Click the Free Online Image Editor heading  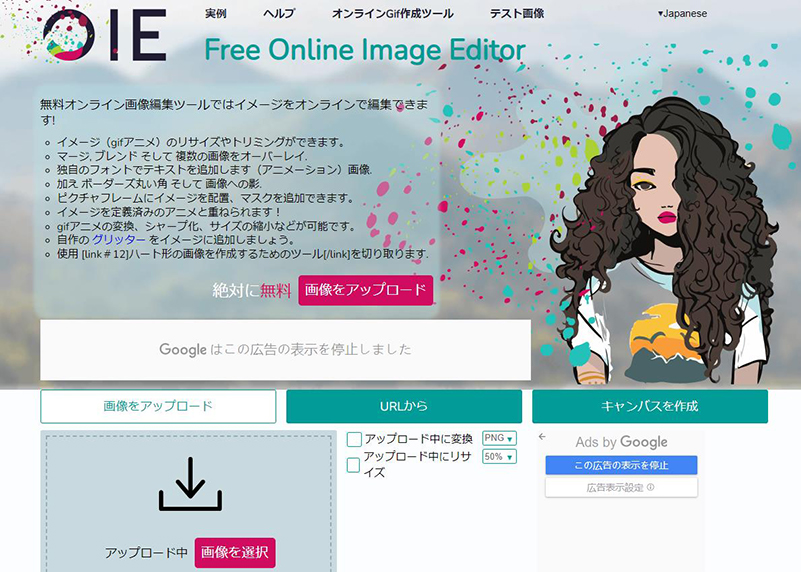pyautogui.click(x=365, y=50)
